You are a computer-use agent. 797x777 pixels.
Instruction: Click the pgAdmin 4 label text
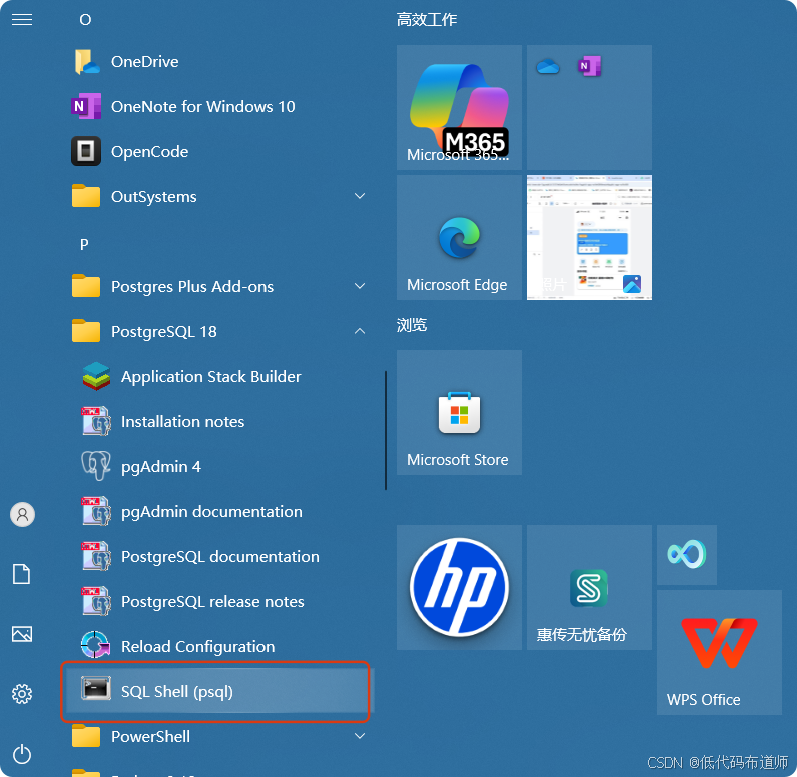coord(161,467)
